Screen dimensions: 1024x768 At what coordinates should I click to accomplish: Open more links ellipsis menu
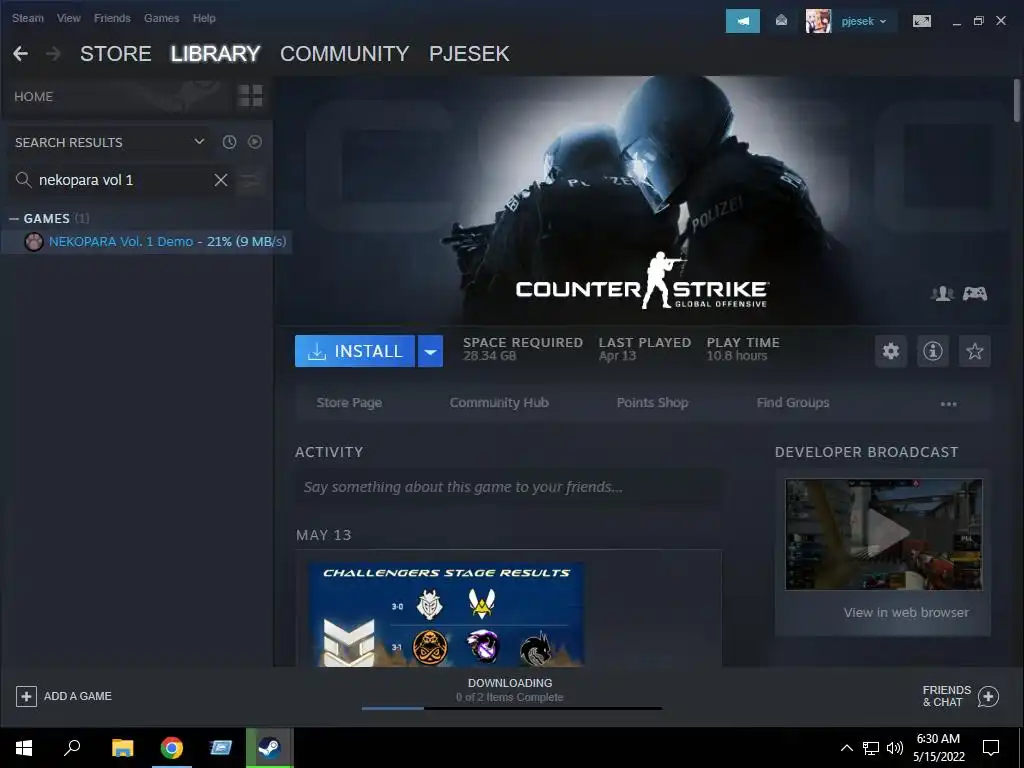(948, 404)
